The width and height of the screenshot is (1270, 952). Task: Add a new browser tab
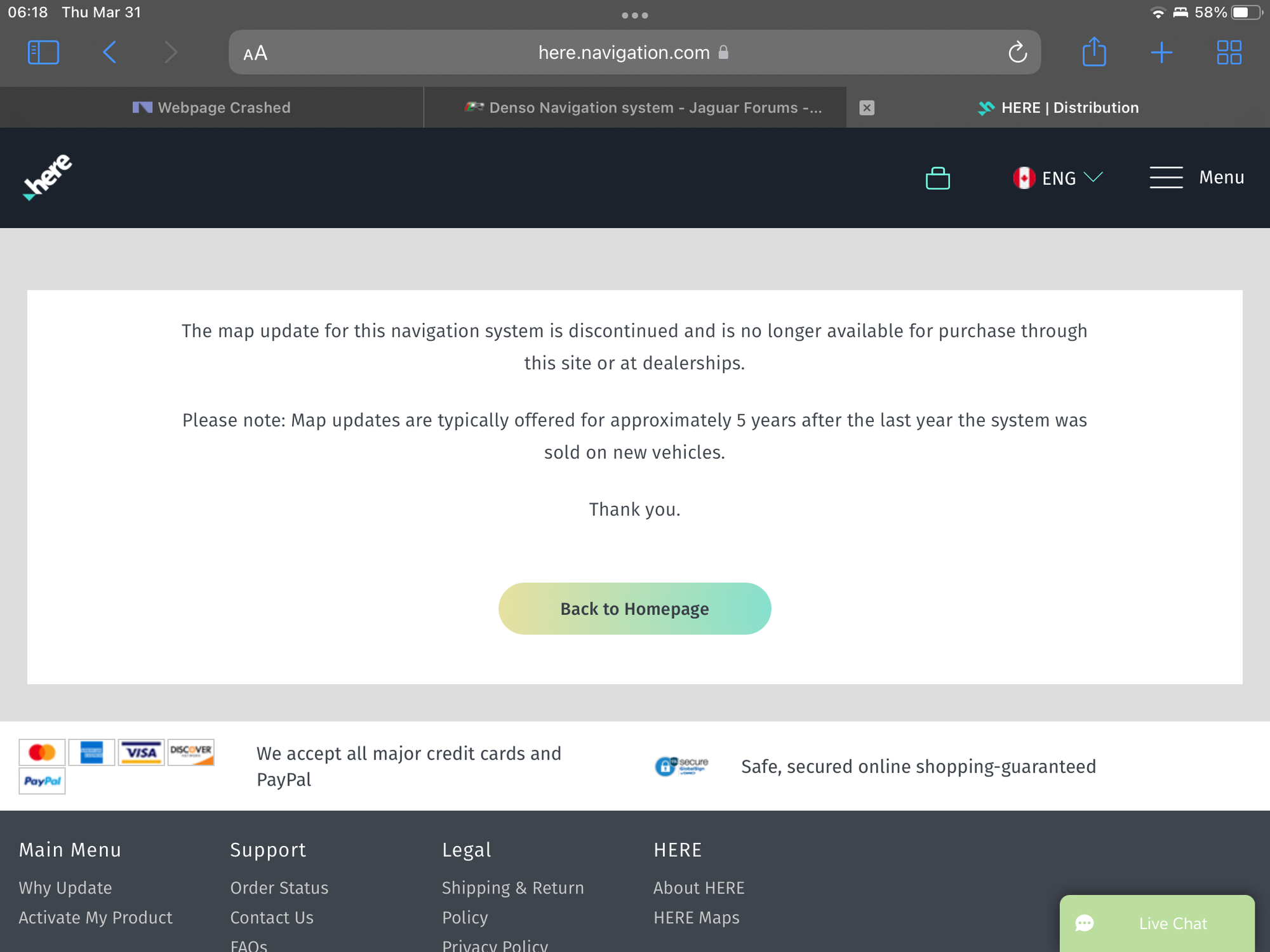[1161, 52]
